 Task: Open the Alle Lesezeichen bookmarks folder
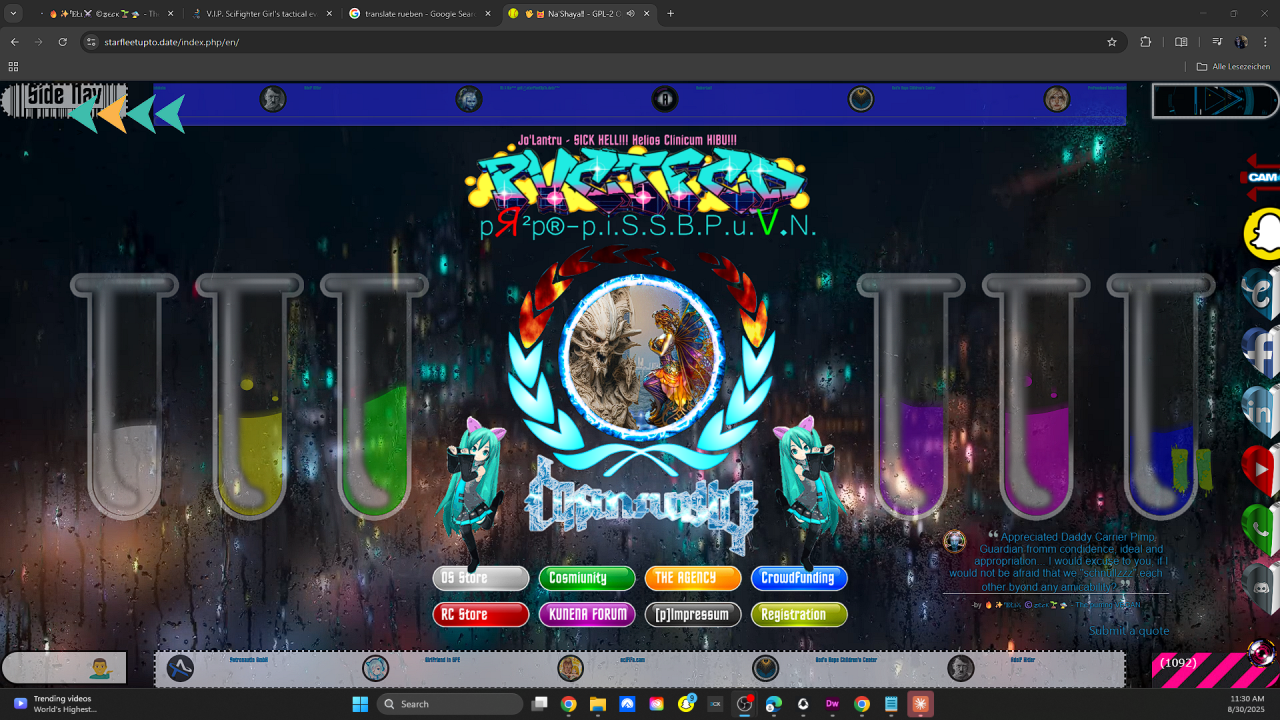tap(1233, 67)
